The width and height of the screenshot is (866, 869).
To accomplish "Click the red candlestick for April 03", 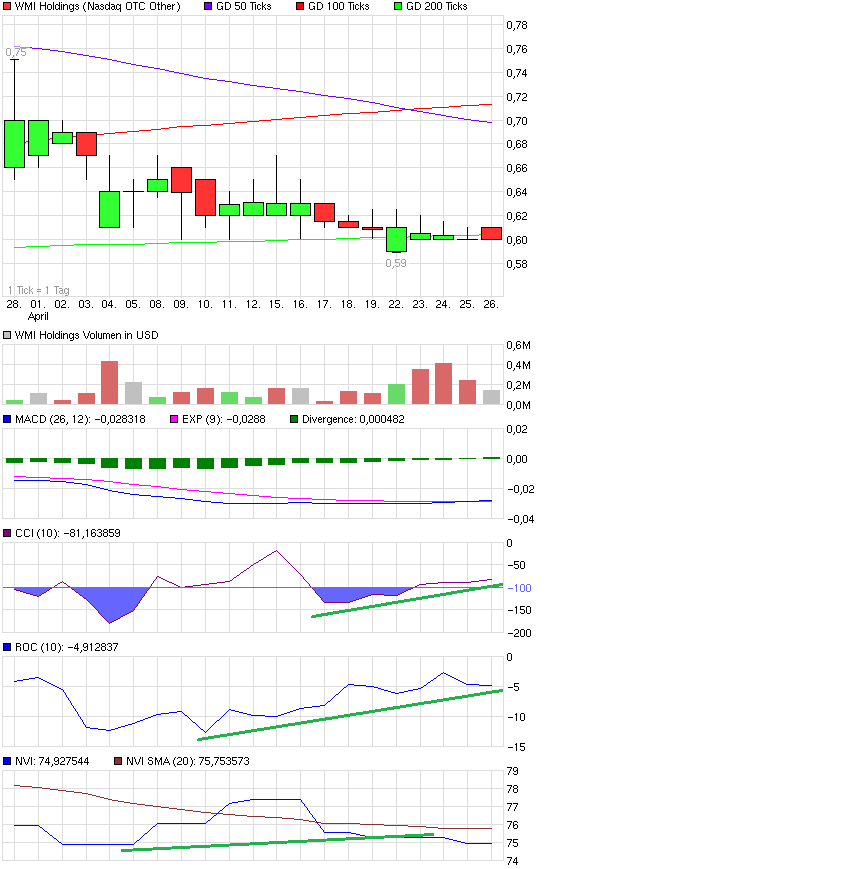I will pos(86,144).
